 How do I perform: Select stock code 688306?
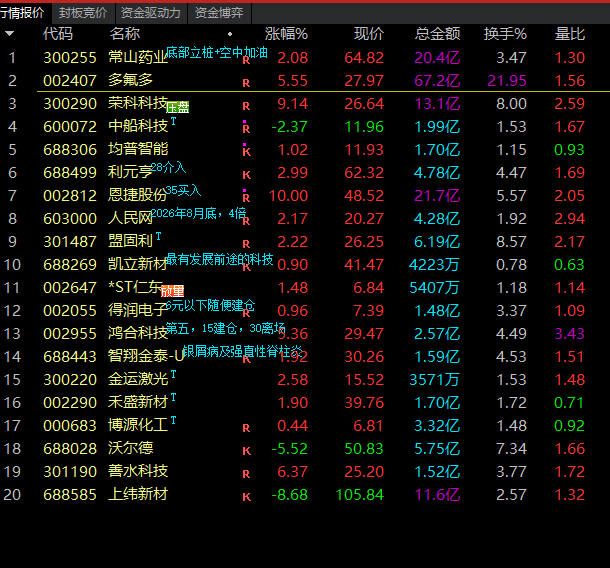point(70,149)
